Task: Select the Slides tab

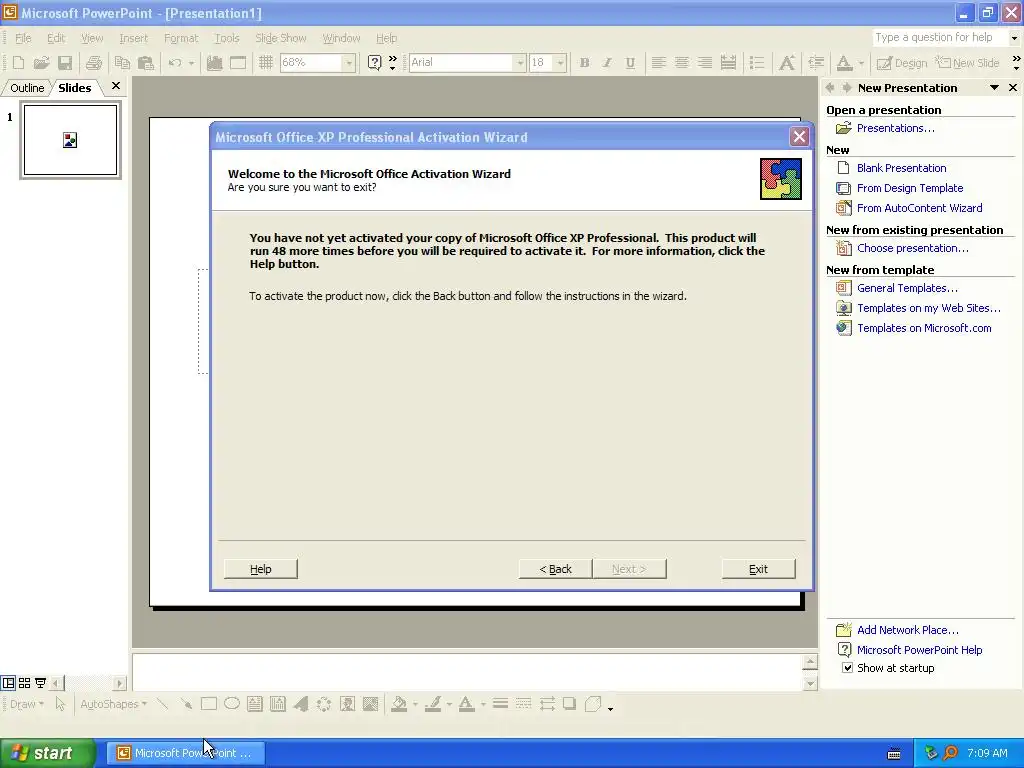Action: pos(74,88)
